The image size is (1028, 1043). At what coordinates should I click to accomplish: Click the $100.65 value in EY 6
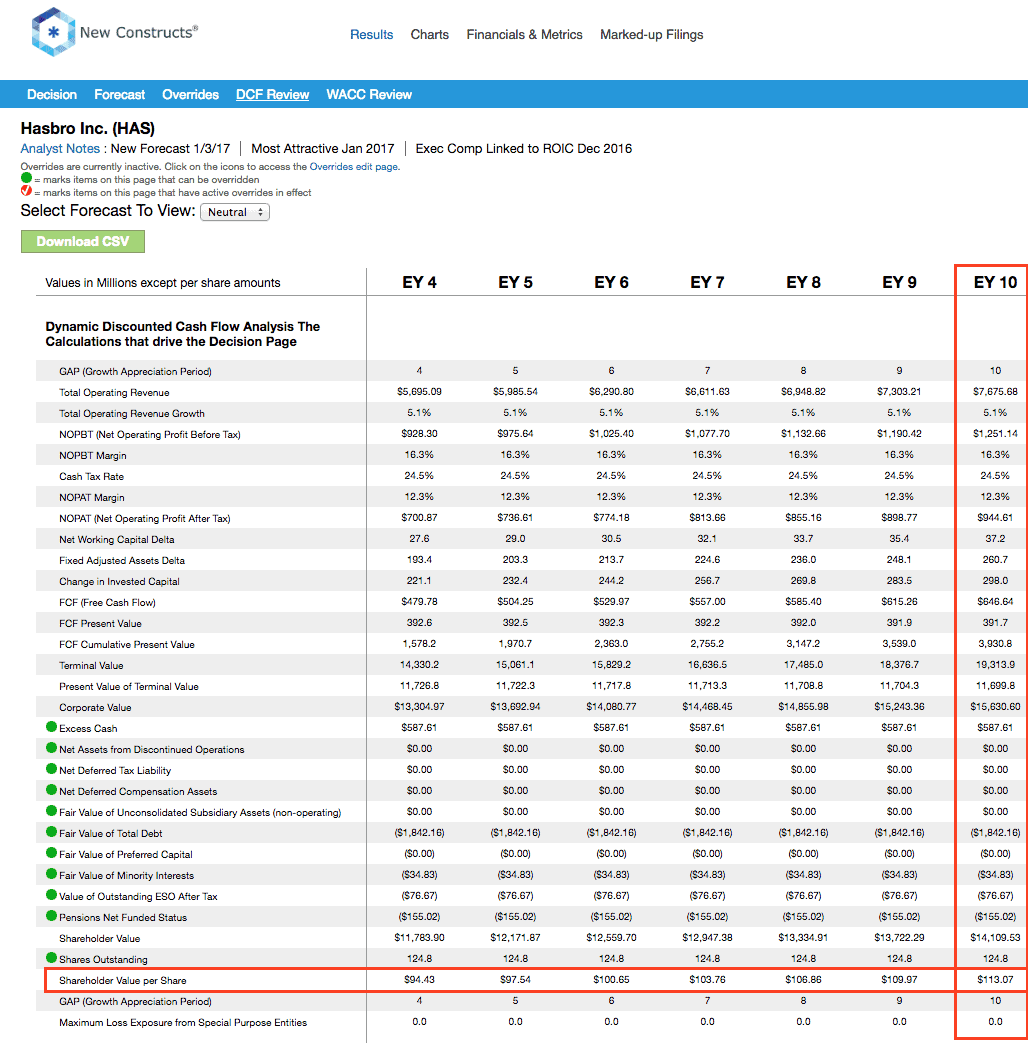click(x=611, y=979)
